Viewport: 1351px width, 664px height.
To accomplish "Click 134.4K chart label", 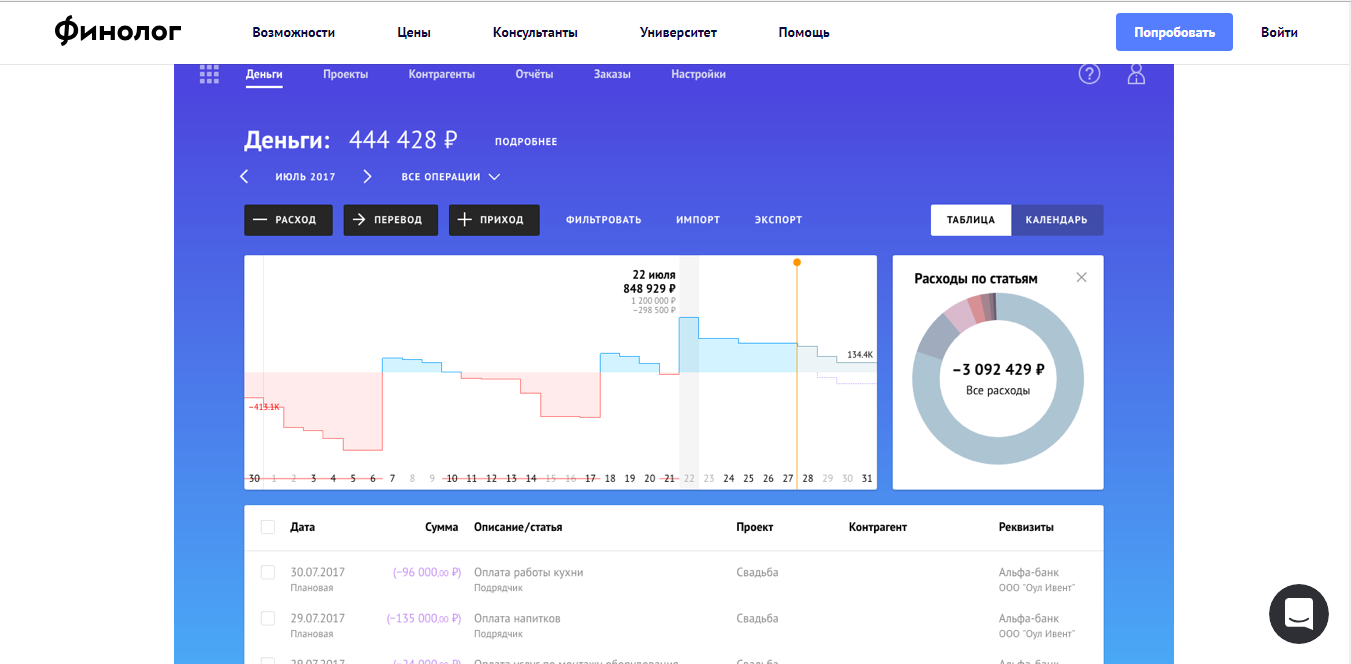I will [x=860, y=355].
